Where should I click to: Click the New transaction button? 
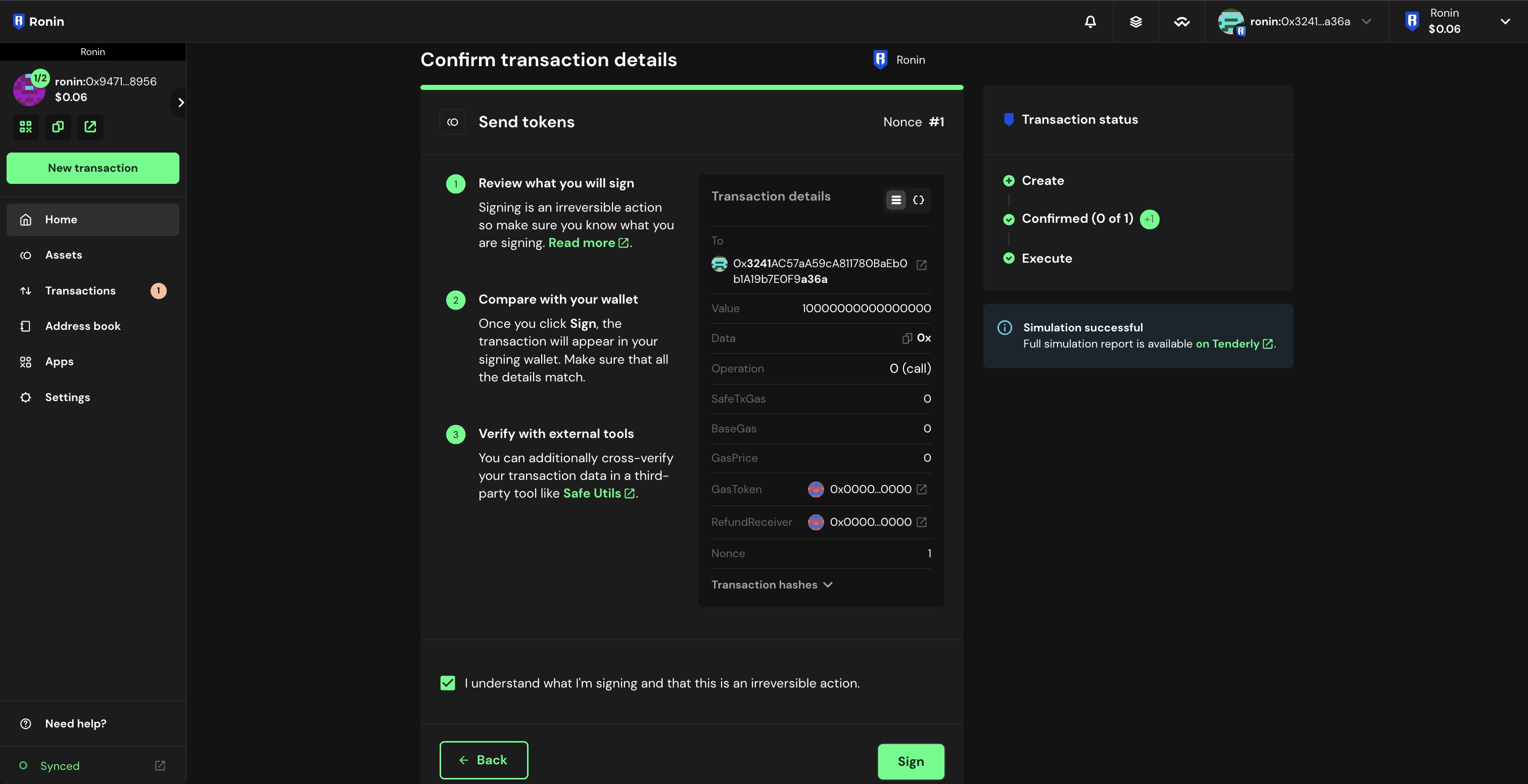point(92,168)
